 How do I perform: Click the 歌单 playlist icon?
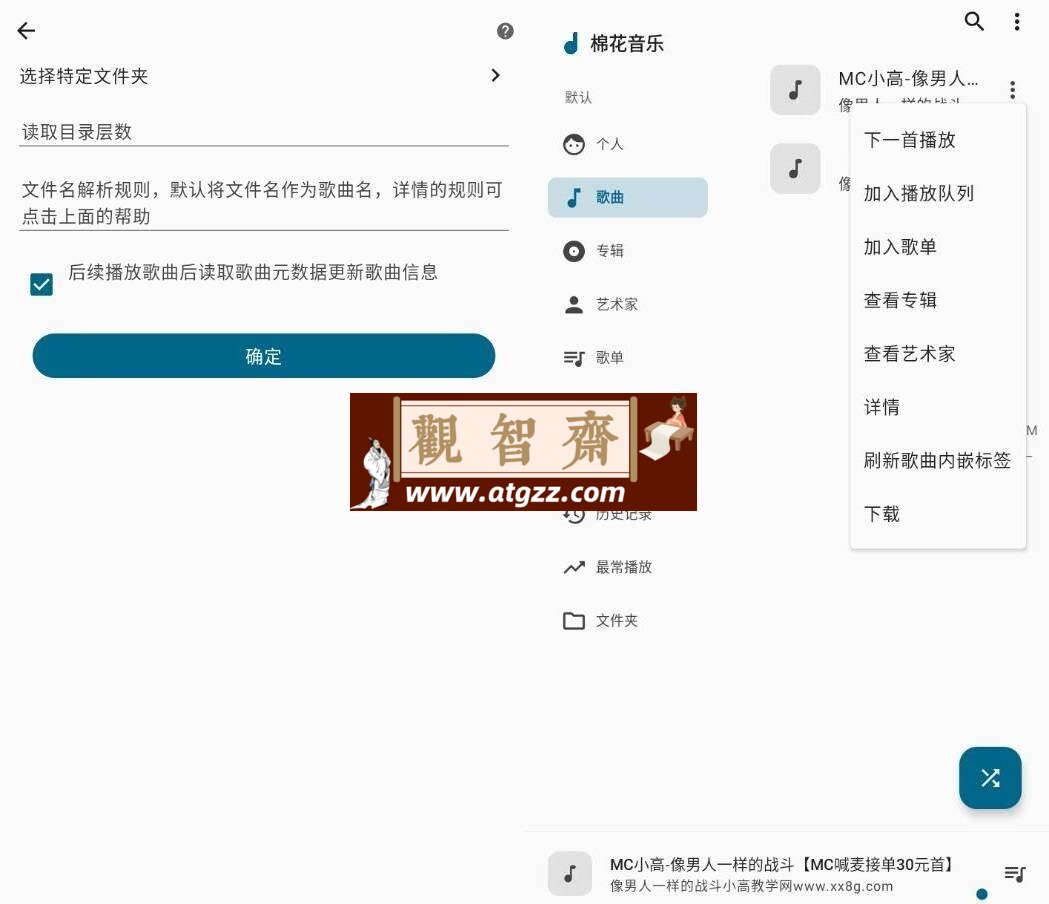pyautogui.click(x=574, y=359)
